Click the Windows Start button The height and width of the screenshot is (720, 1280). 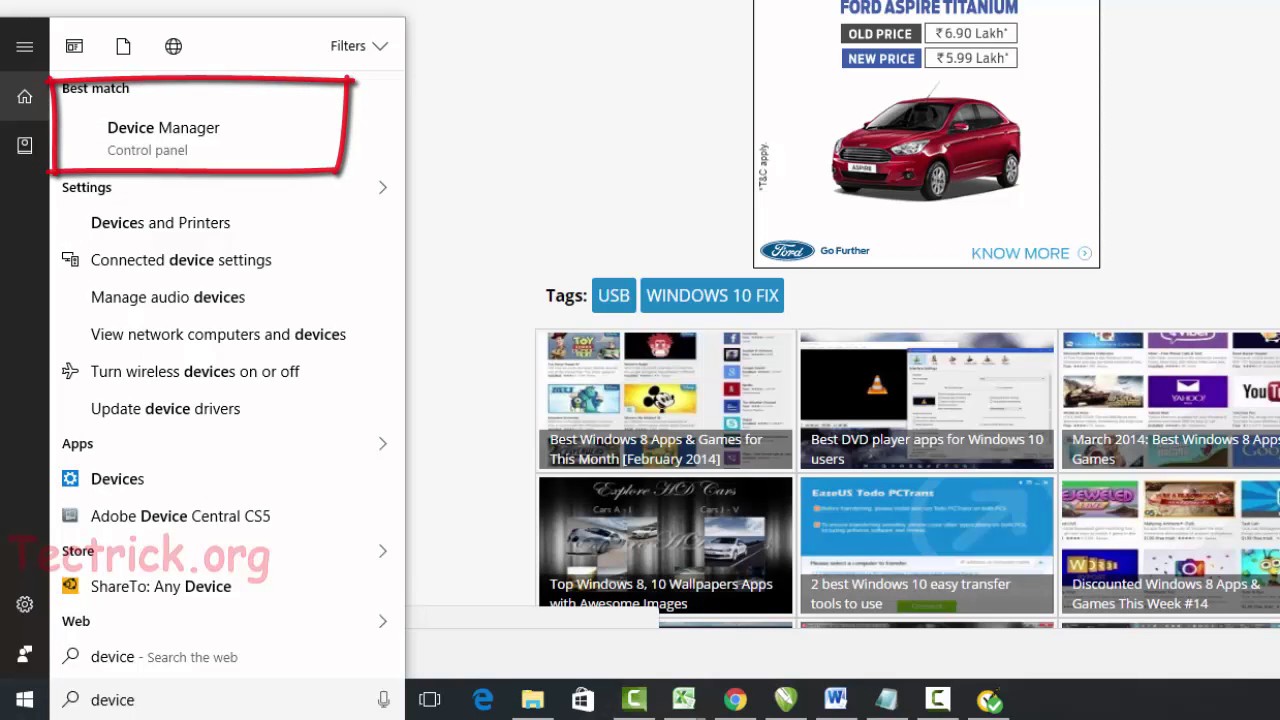coord(24,700)
